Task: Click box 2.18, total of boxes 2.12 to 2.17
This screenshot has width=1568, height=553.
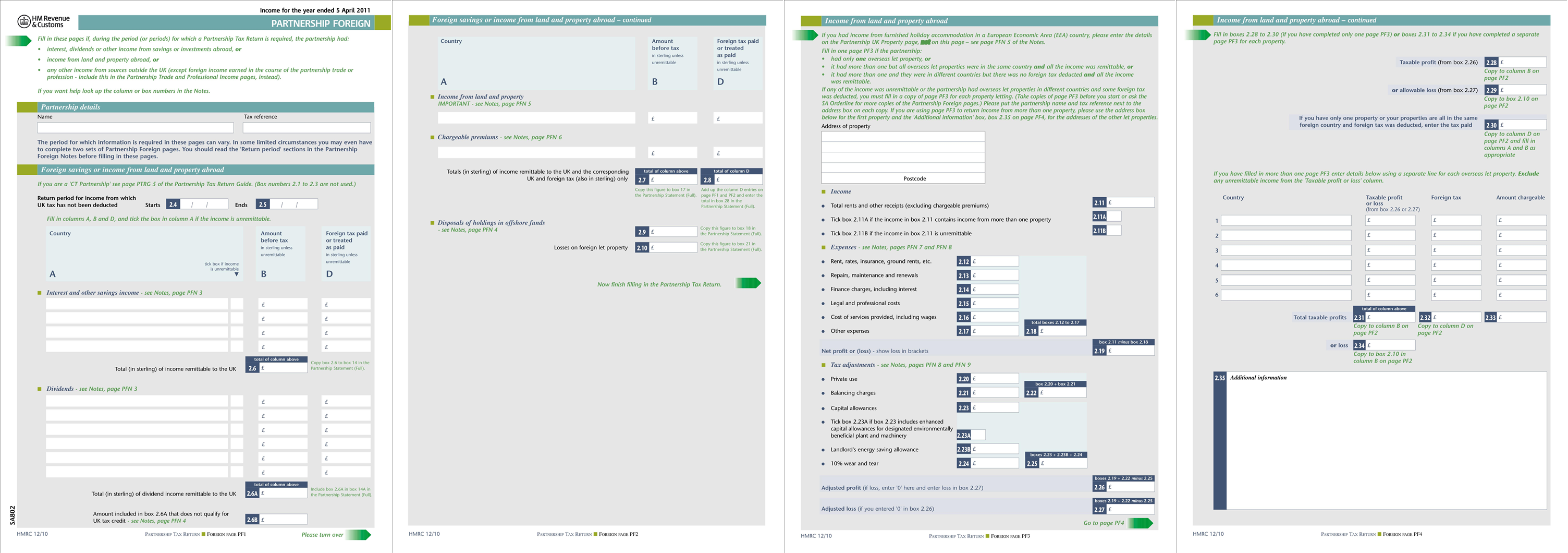Action: 1062,331
